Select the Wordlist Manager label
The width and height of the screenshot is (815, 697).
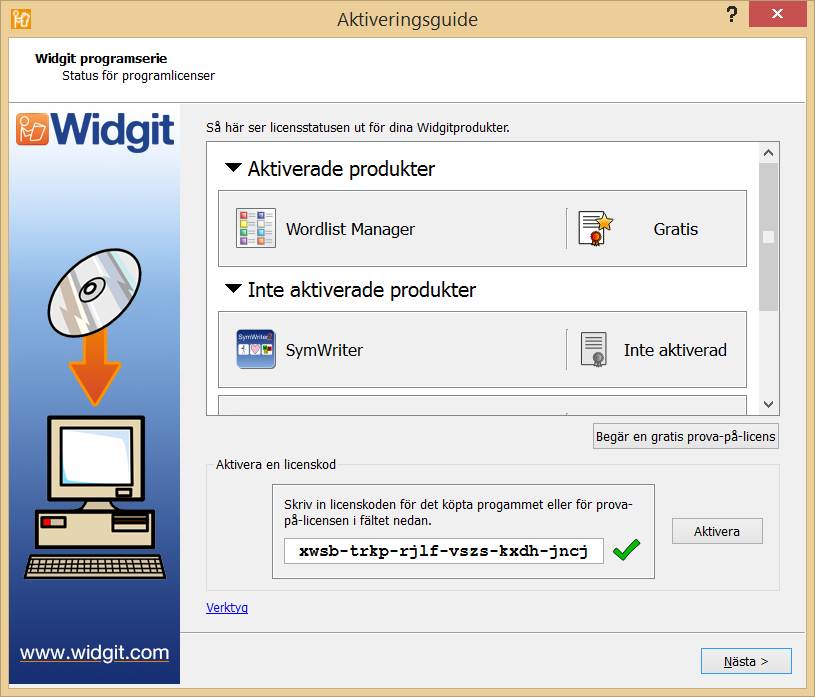tap(350, 229)
